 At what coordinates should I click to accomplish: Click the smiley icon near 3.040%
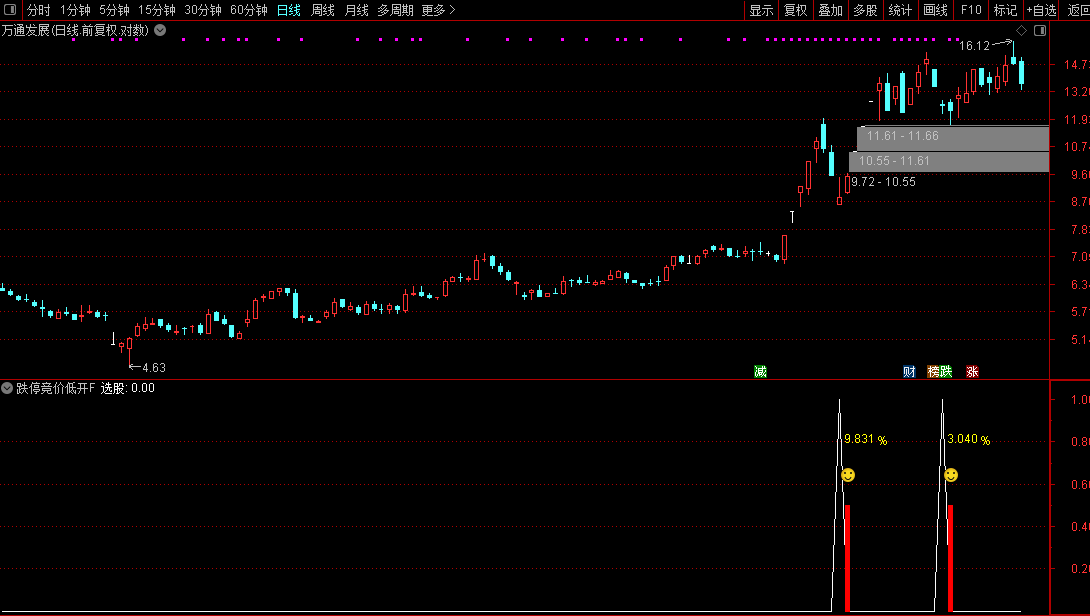[951, 475]
